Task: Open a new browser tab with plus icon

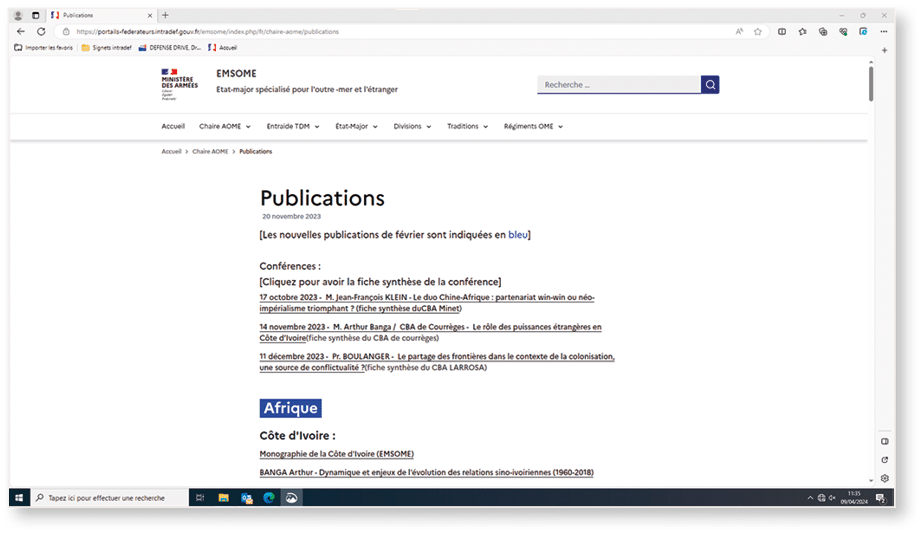Action: pyautogui.click(x=165, y=15)
